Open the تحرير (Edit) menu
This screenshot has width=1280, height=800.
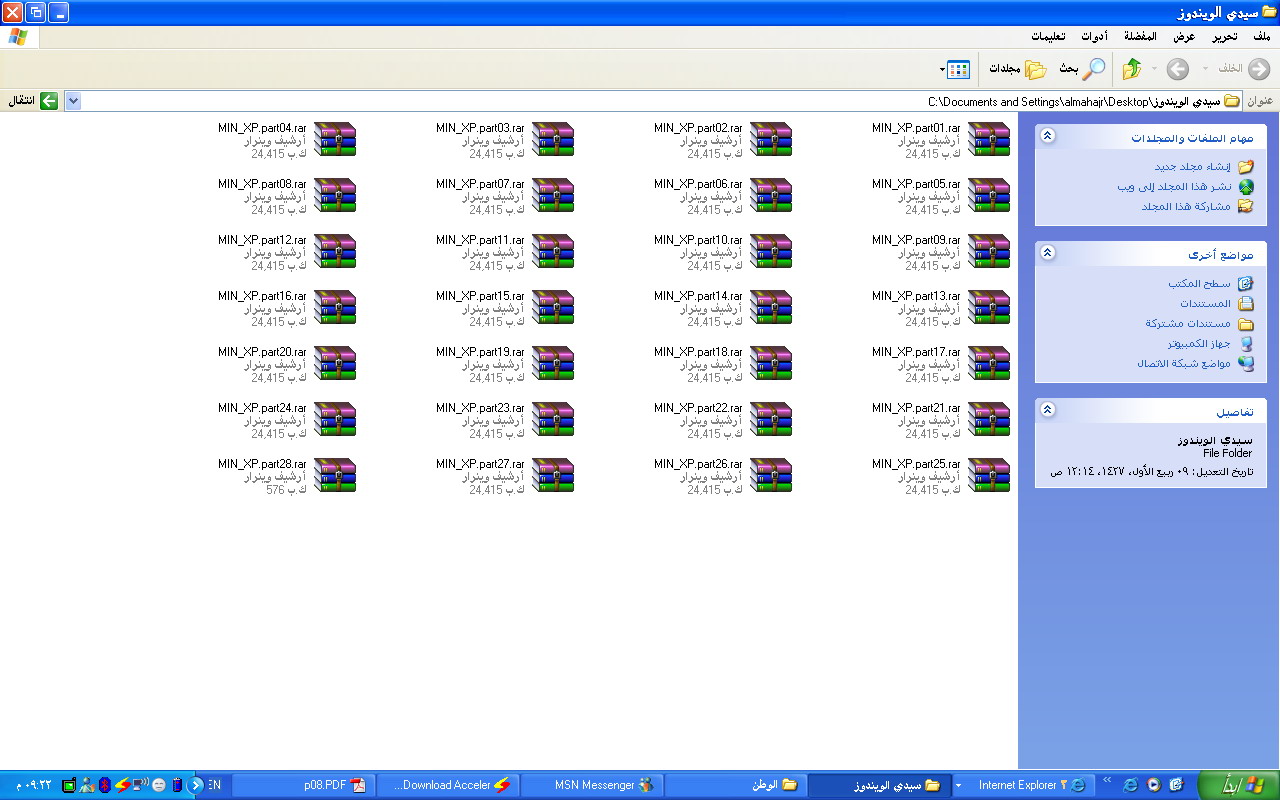click(1225, 37)
